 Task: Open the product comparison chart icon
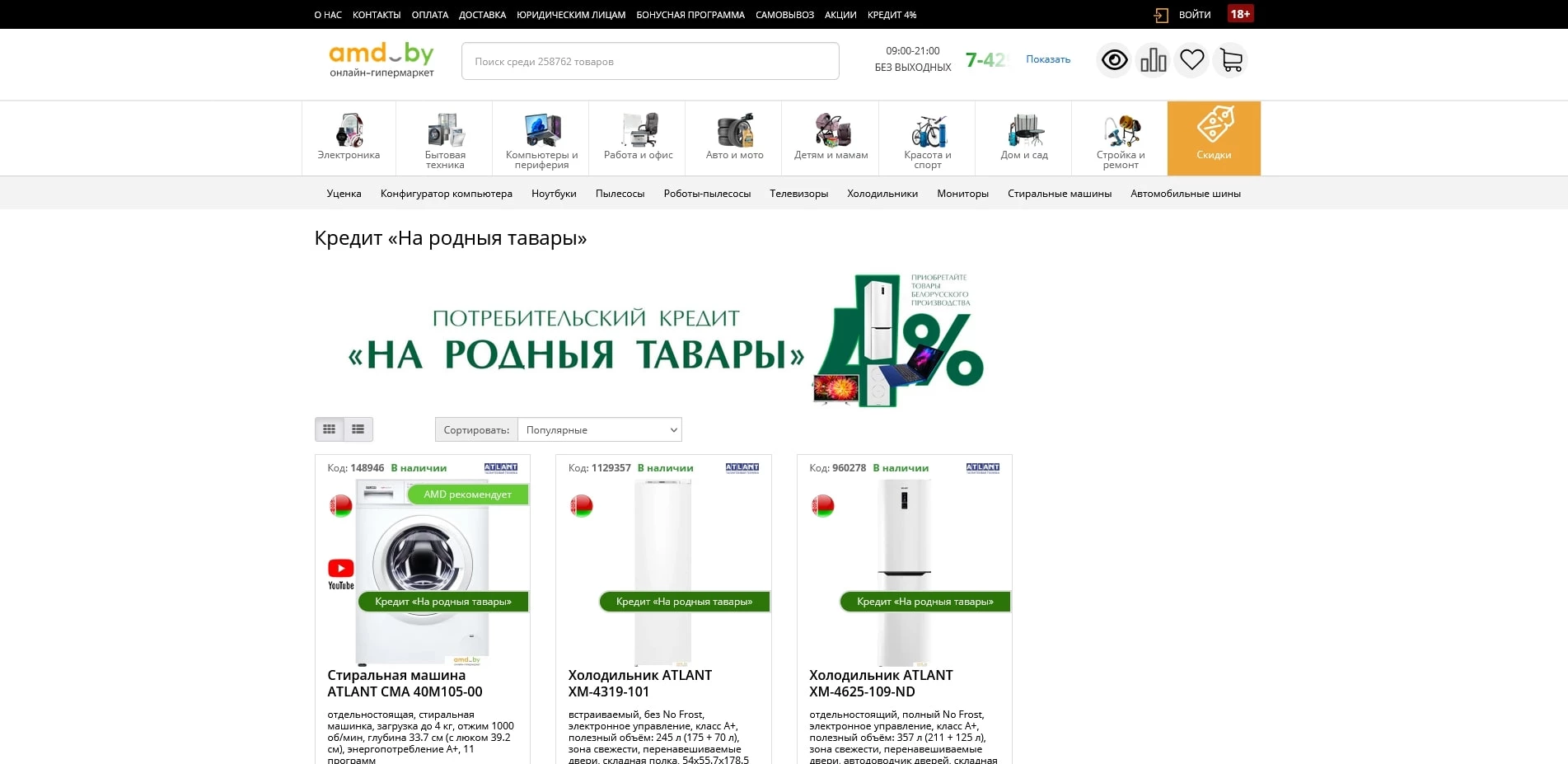click(x=1153, y=59)
